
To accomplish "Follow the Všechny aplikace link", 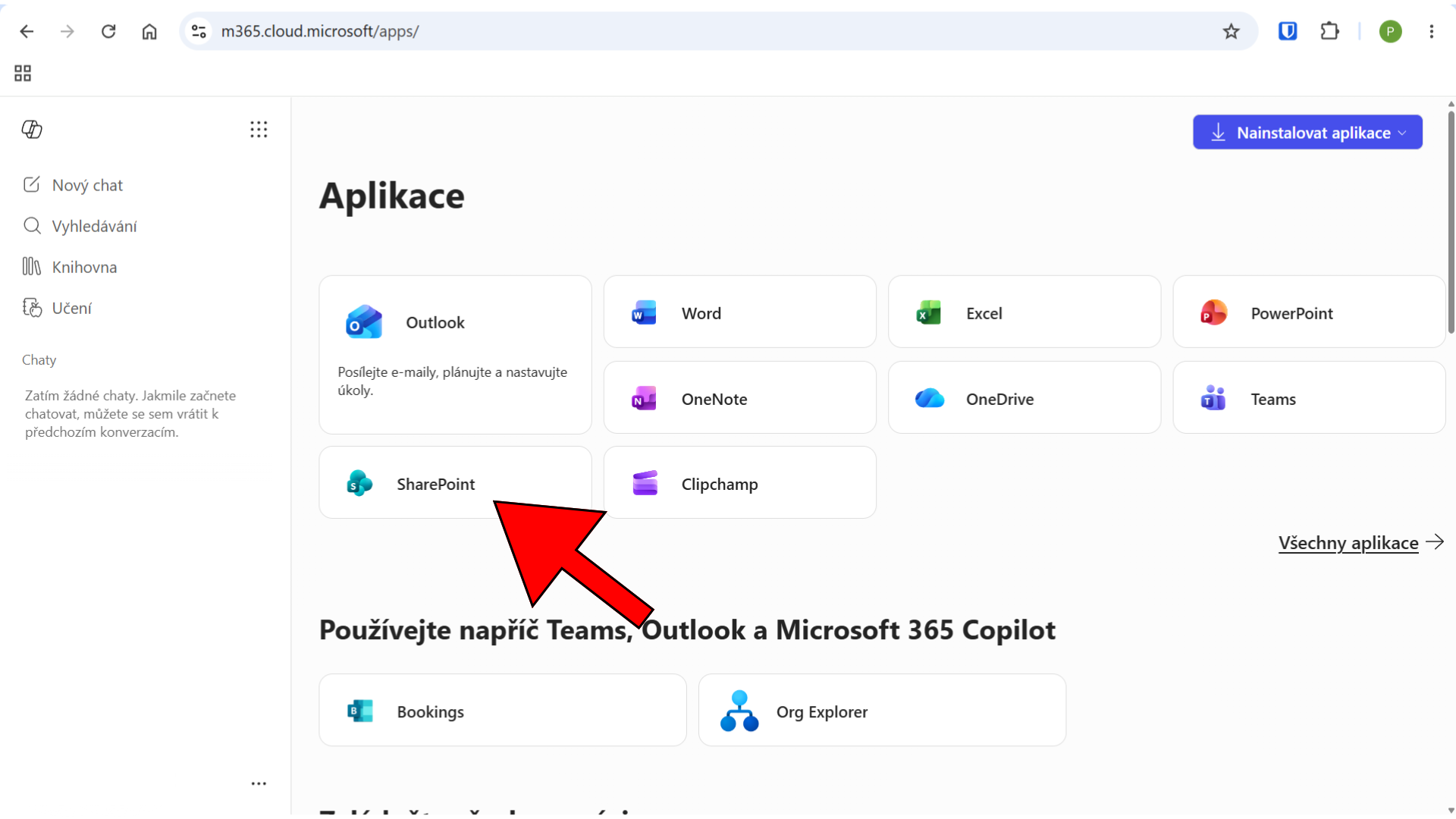I will (1360, 543).
